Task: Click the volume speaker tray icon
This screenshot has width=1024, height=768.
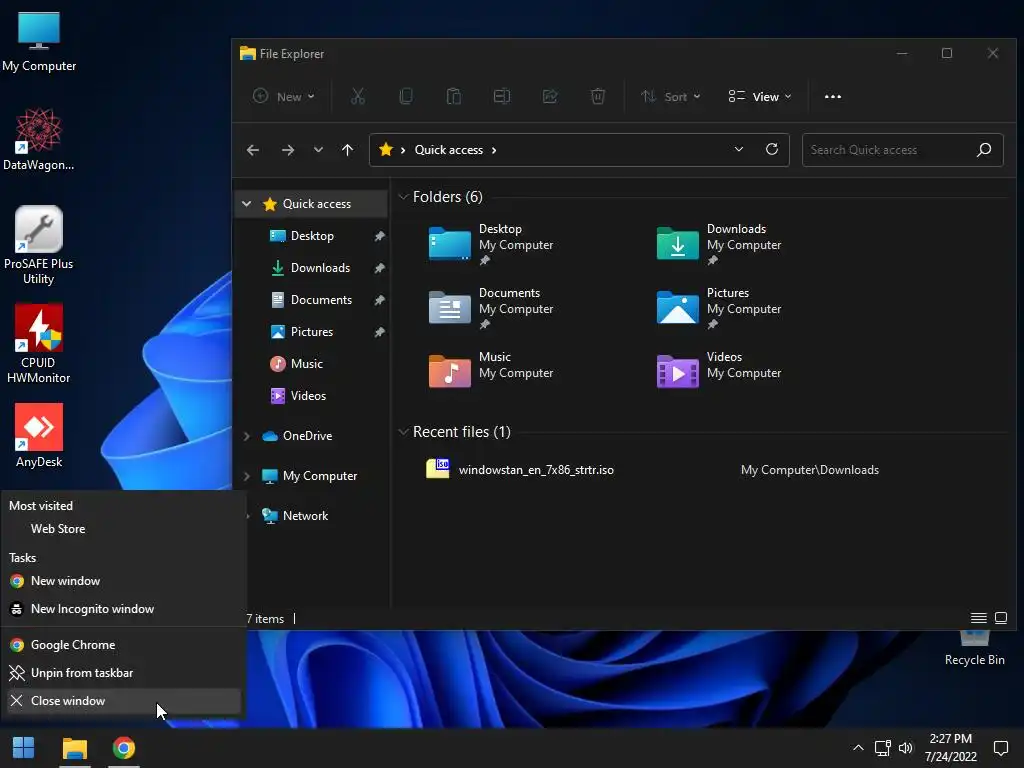Action: pyautogui.click(x=905, y=748)
